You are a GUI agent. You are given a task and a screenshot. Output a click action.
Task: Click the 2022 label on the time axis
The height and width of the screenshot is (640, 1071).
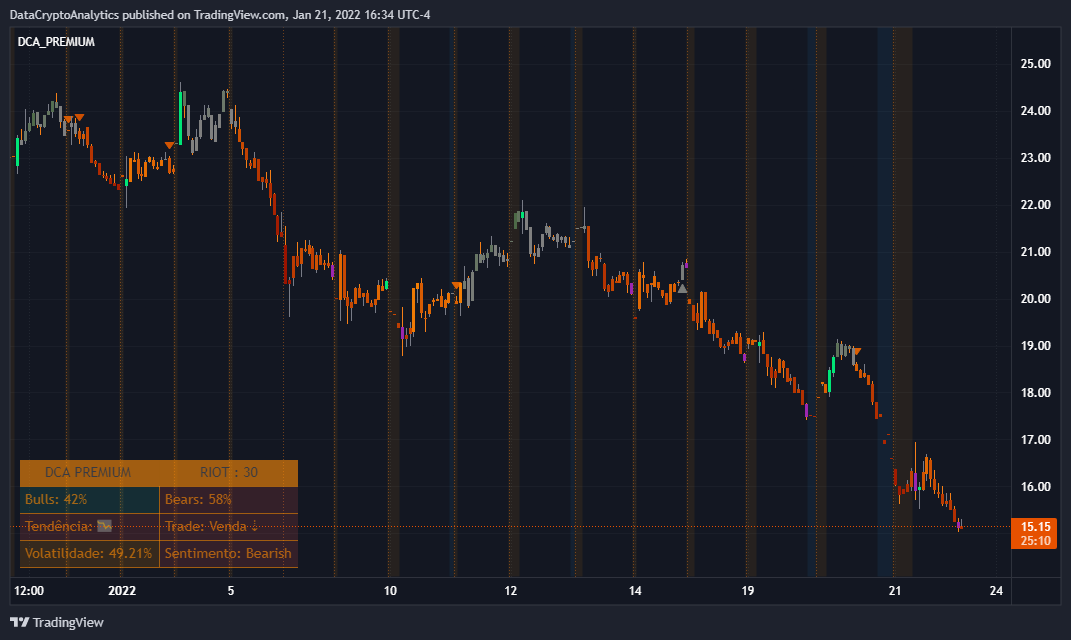[x=121, y=591]
